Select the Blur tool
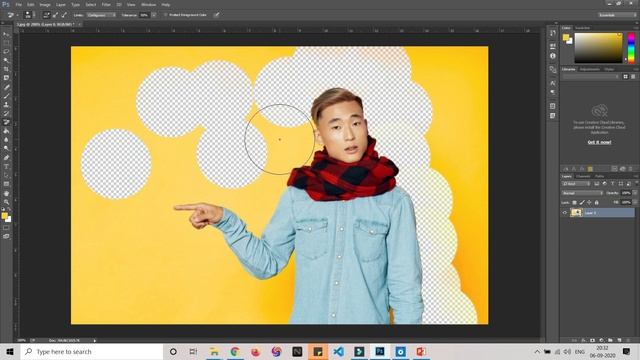This screenshot has height=360, width=640. tap(6, 140)
